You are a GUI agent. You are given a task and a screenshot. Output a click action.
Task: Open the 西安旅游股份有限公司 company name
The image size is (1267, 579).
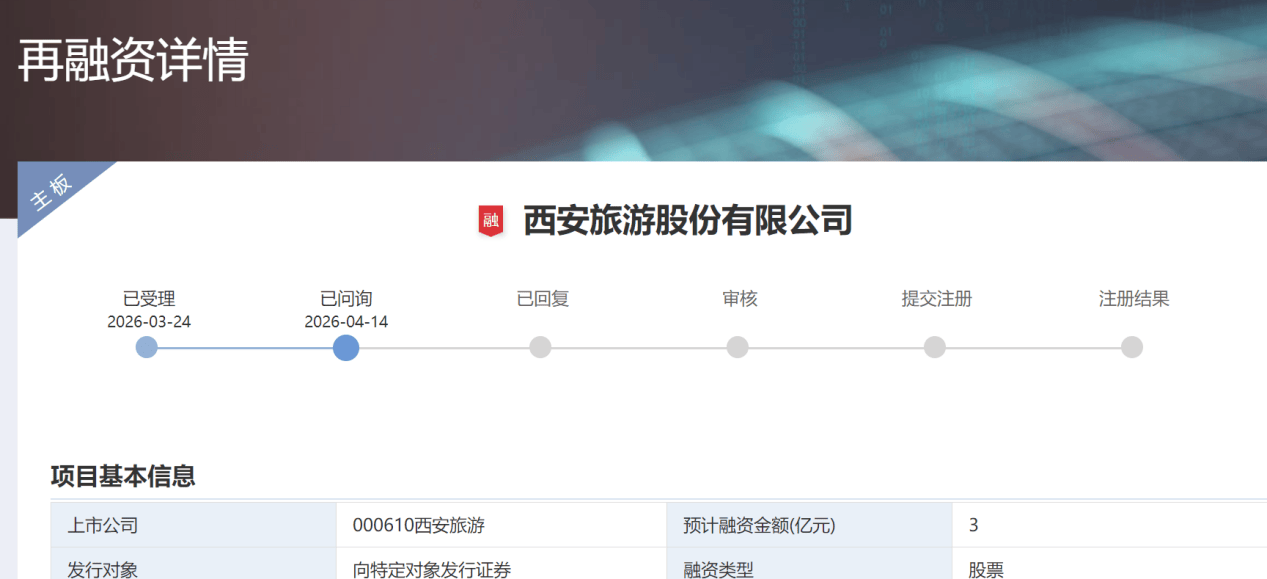tap(685, 222)
